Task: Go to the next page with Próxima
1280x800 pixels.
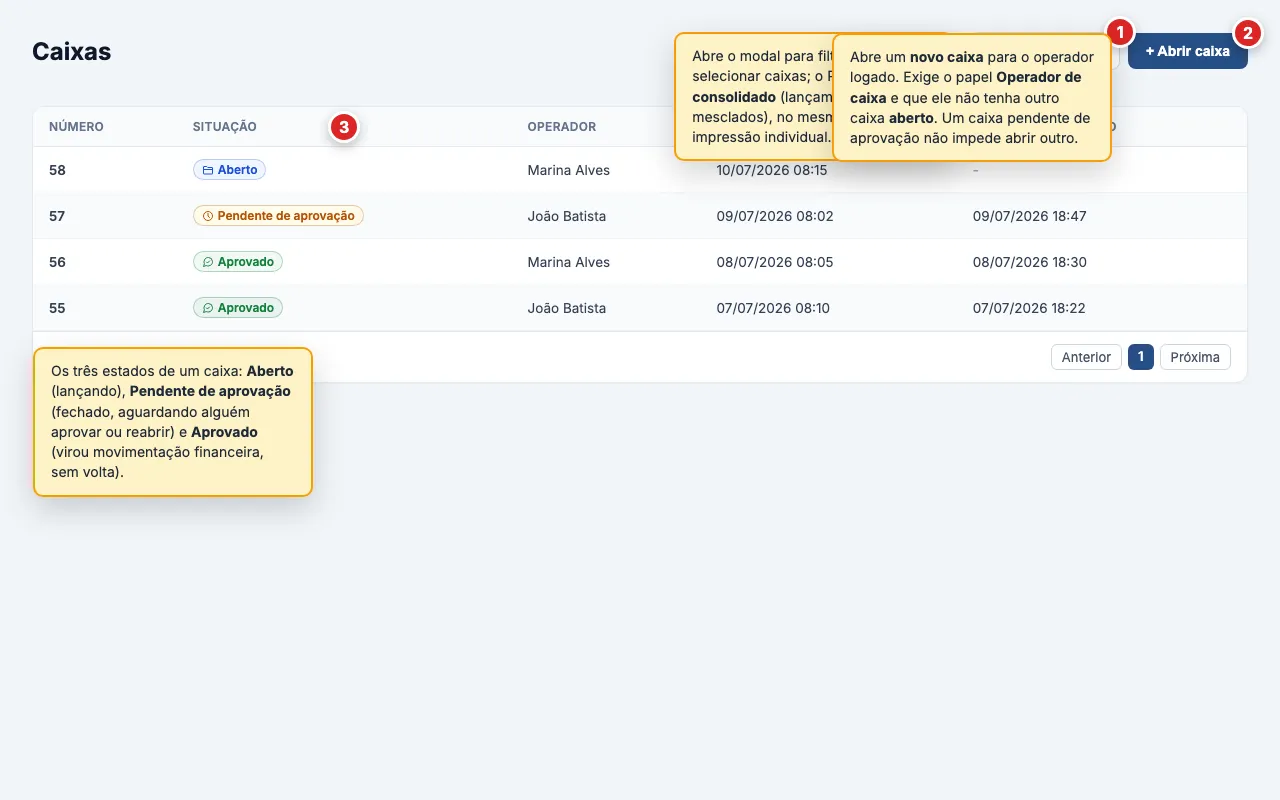Action: [1195, 357]
